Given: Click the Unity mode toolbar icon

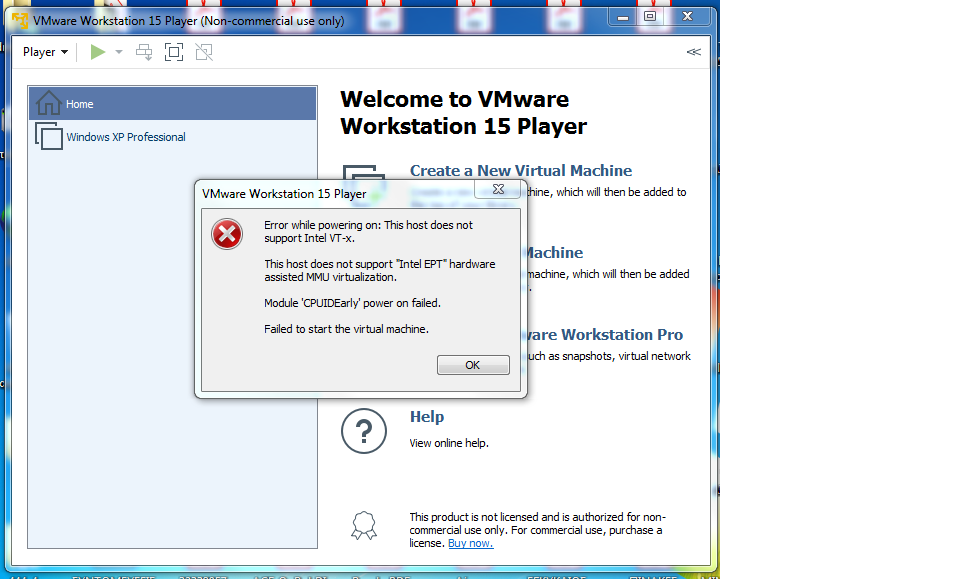Looking at the screenshot, I should click(204, 52).
